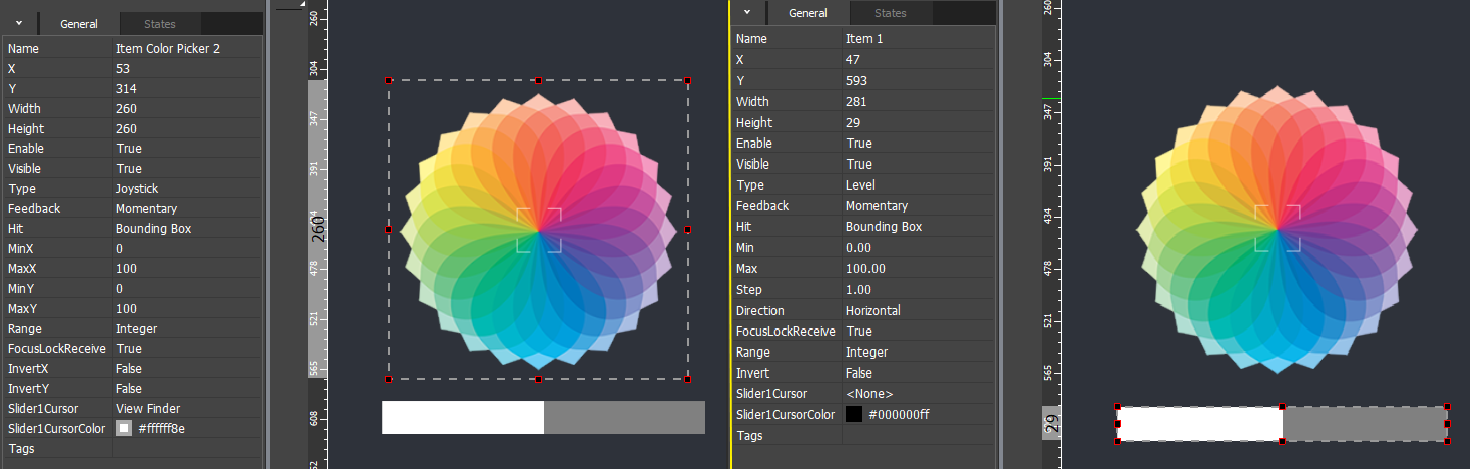Click the black swatch beside #000000ff

[853, 414]
